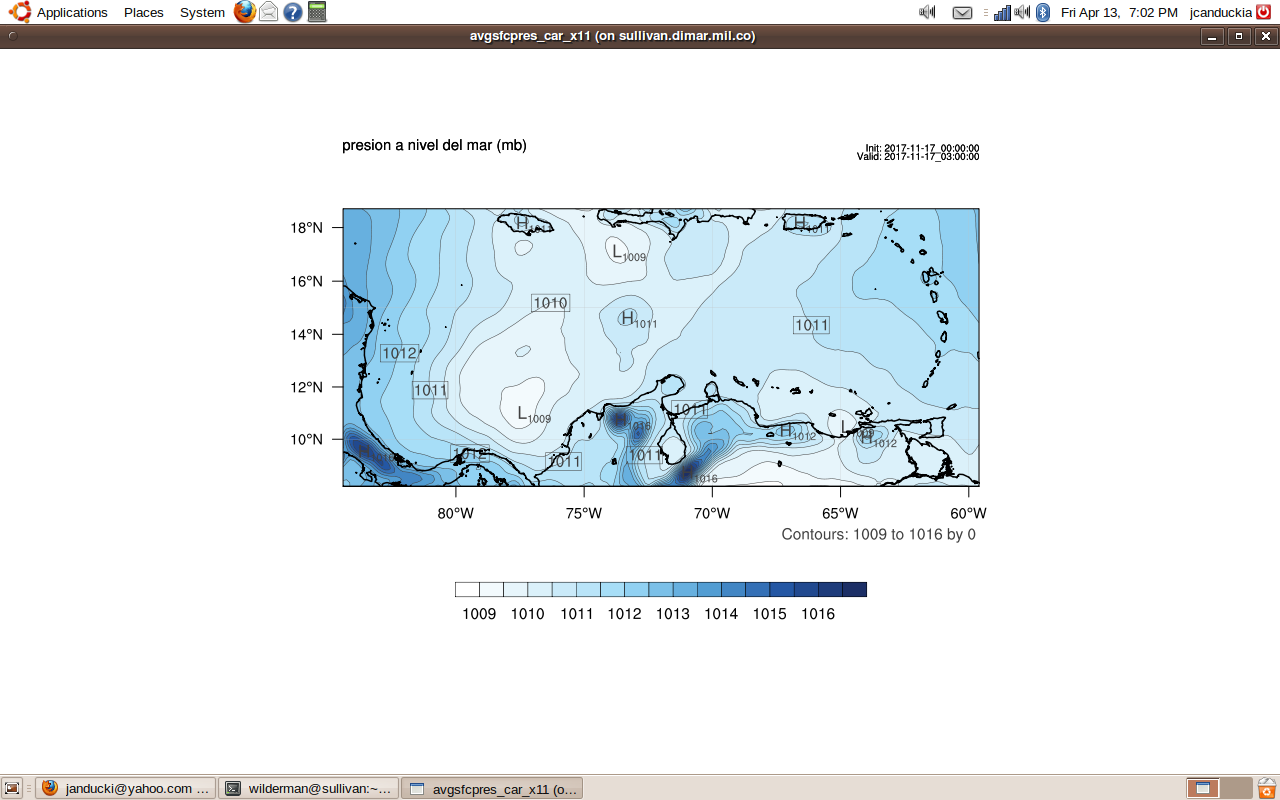Click the Bluetooth icon in system tray
The height and width of the screenshot is (800, 1280).
pos(1043,12)
